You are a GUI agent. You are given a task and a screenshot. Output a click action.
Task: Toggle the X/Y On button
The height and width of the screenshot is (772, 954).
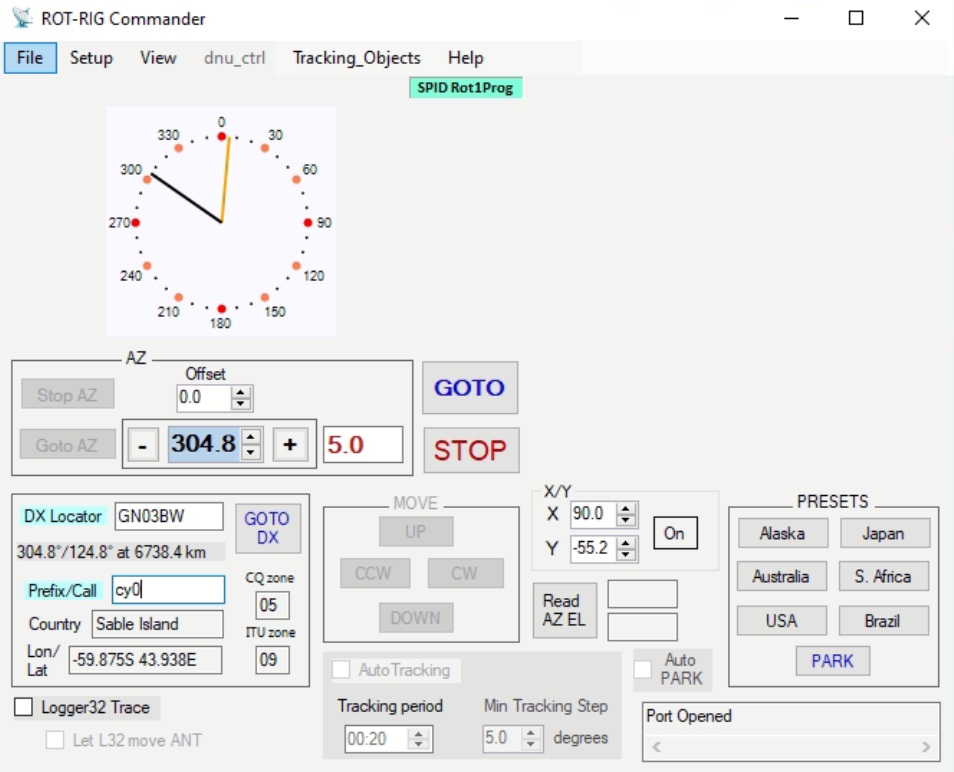tap(675, 533)
